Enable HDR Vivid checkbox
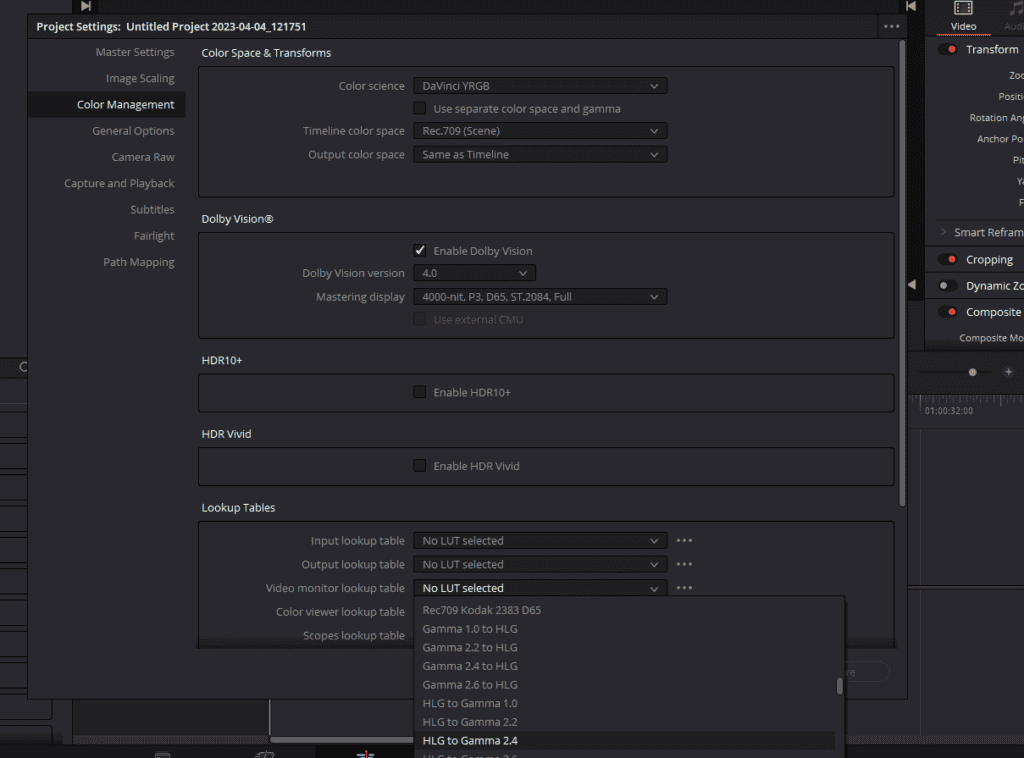This screenshot has width=1024, height=758. click(420, 466)
